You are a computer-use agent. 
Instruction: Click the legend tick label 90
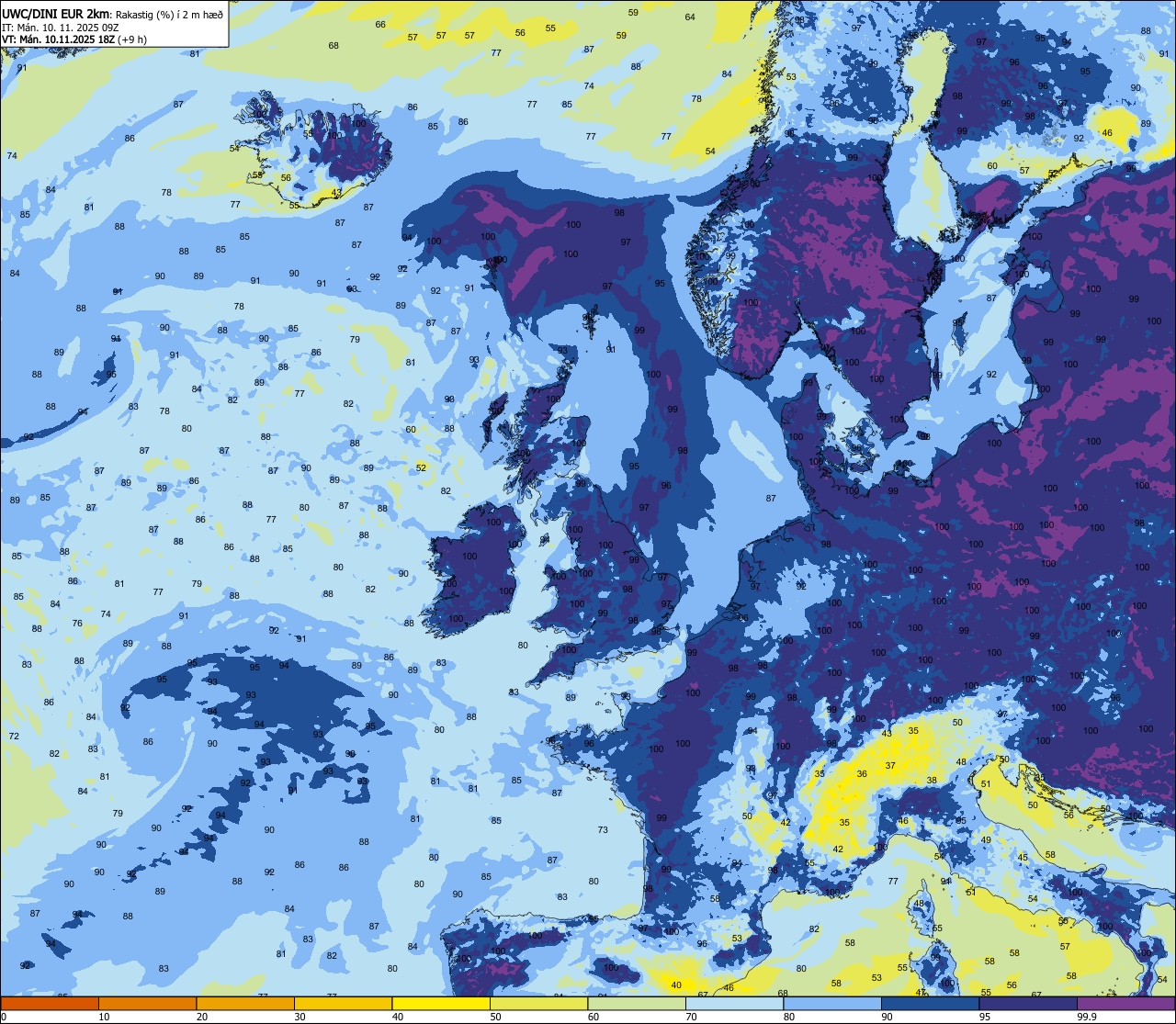point(887,1017)
